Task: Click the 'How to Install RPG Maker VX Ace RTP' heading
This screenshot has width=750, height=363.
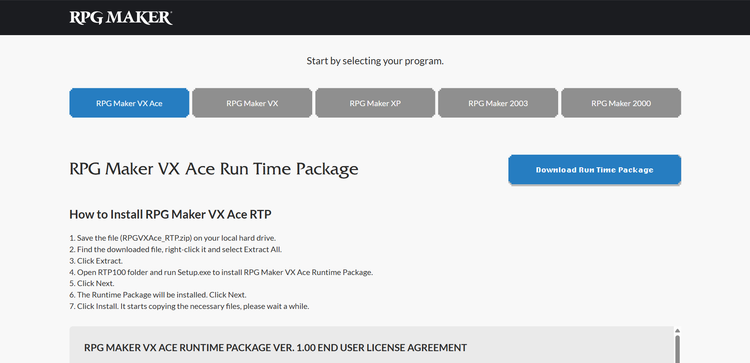Action: pos(170,214)
